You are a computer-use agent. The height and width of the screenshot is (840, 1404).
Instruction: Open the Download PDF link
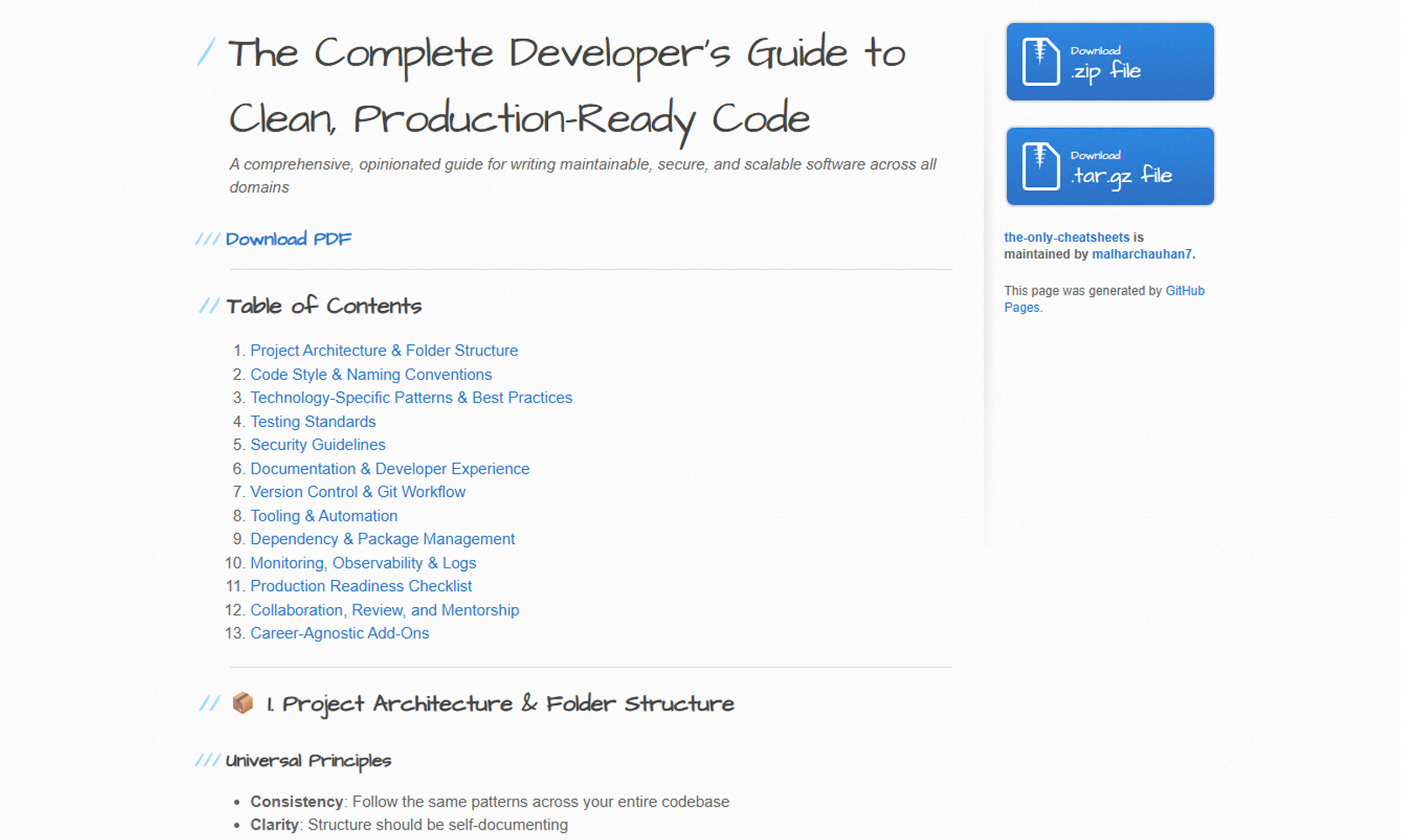[x=289, y=239]
